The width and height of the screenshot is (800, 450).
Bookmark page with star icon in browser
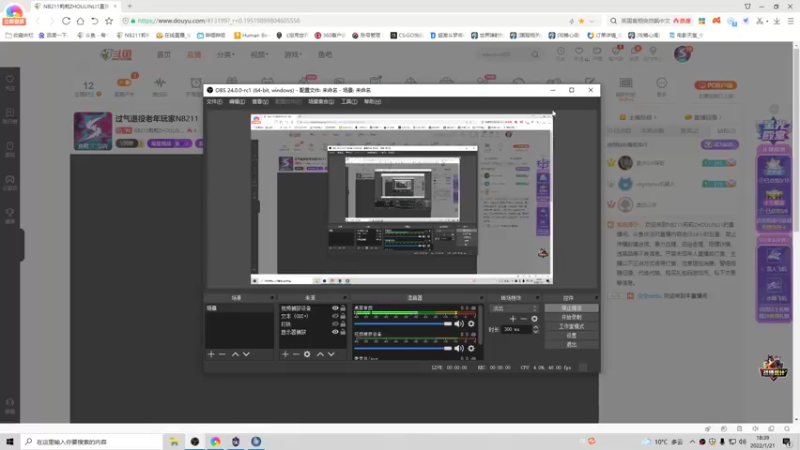click(109, 21)
